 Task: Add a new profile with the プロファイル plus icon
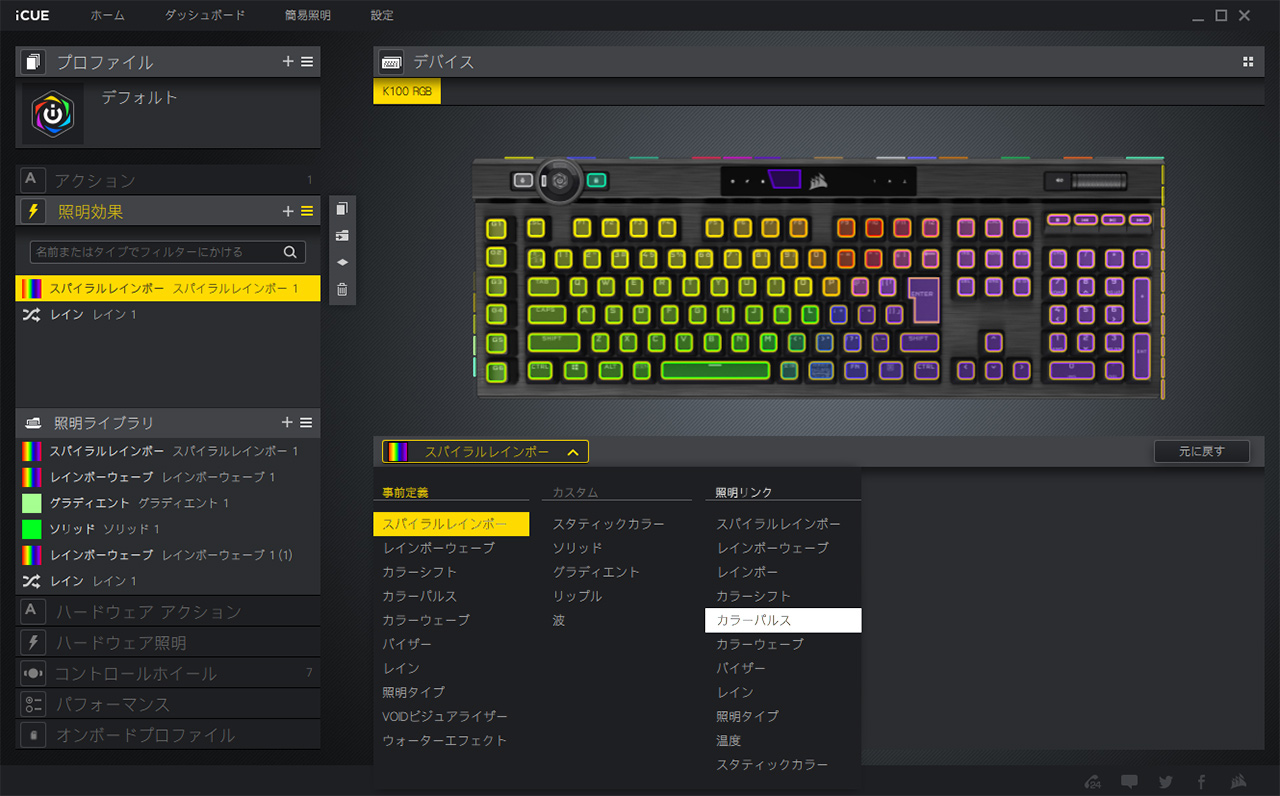pos(288,62)
